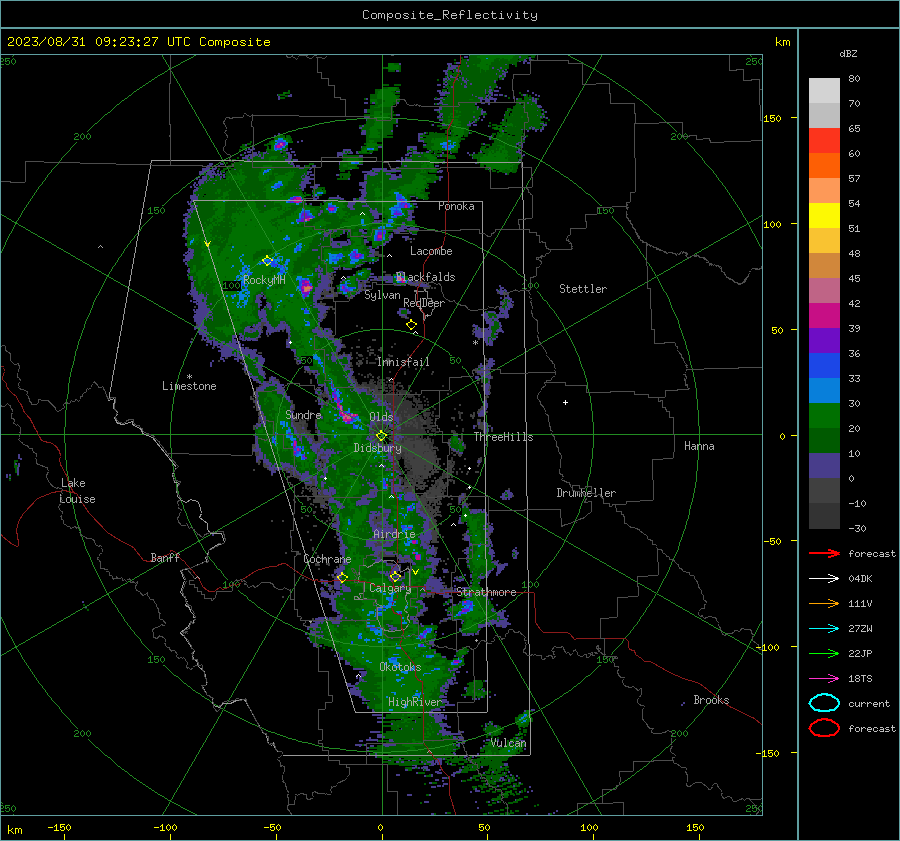Click the Ponoka city label

456,206
